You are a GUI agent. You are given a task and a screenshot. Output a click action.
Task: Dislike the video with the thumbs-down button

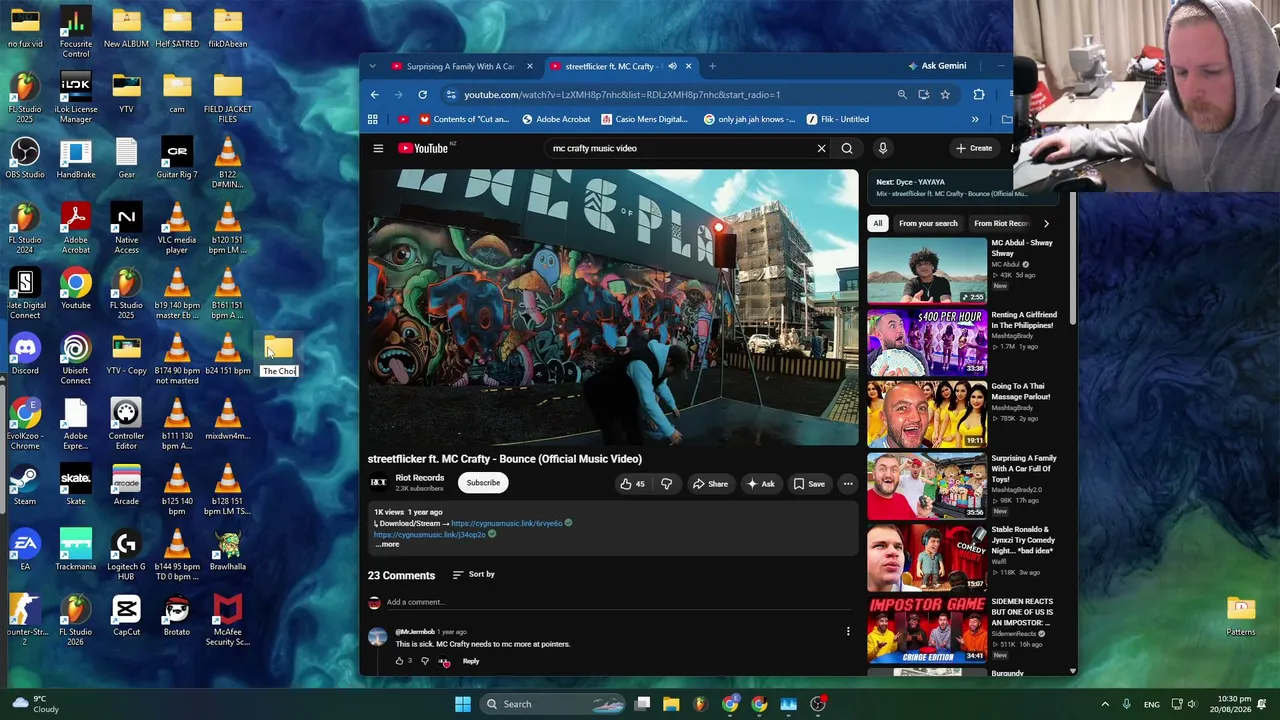pyautogui.click(x=666, y=484)
